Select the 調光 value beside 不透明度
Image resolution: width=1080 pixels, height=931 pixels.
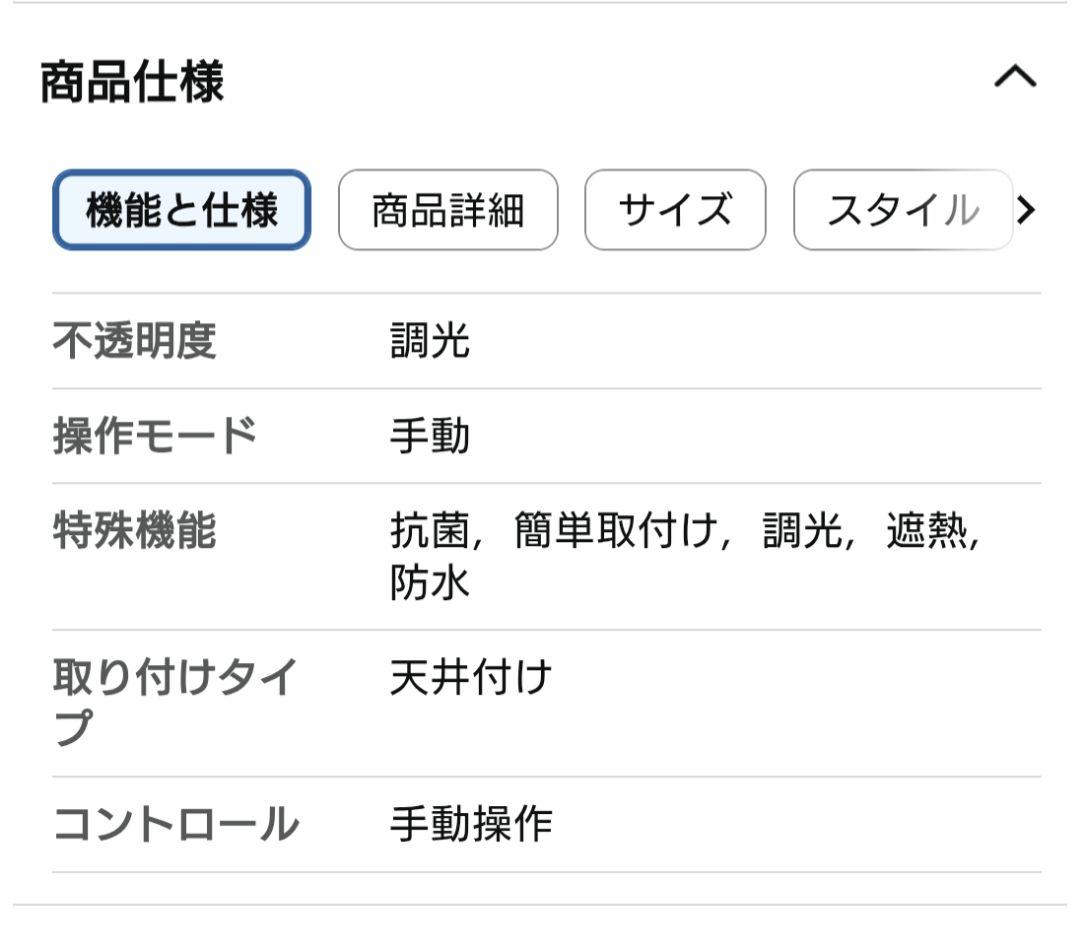[430, 342]
